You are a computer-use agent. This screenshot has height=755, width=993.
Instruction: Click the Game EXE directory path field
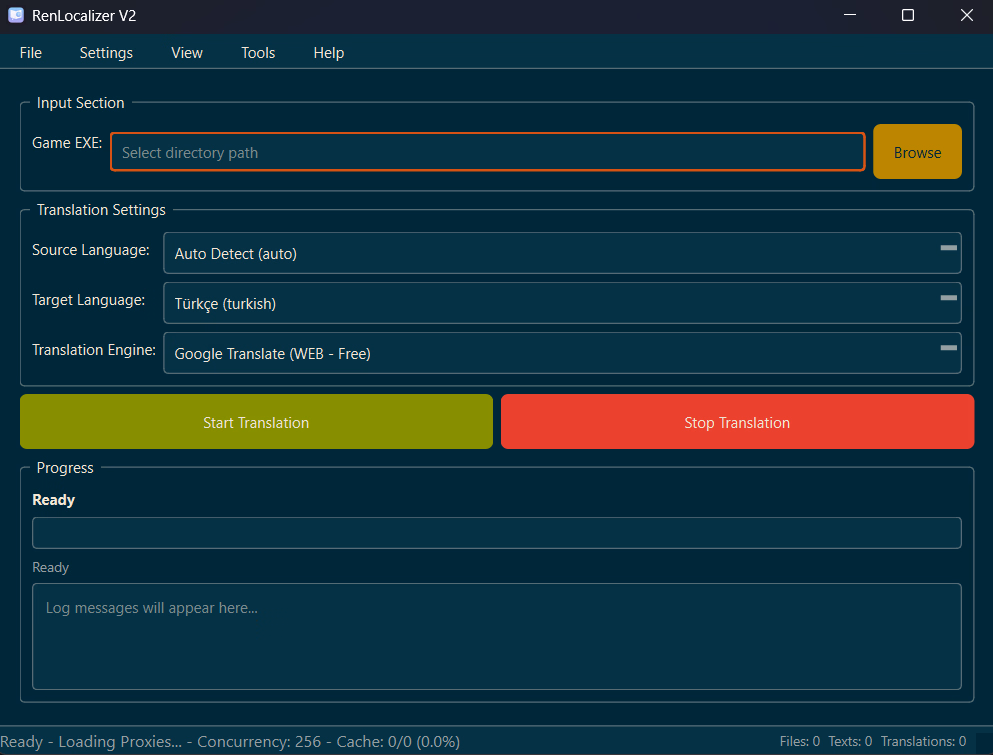pyautogui.click(x=487, y=152)
